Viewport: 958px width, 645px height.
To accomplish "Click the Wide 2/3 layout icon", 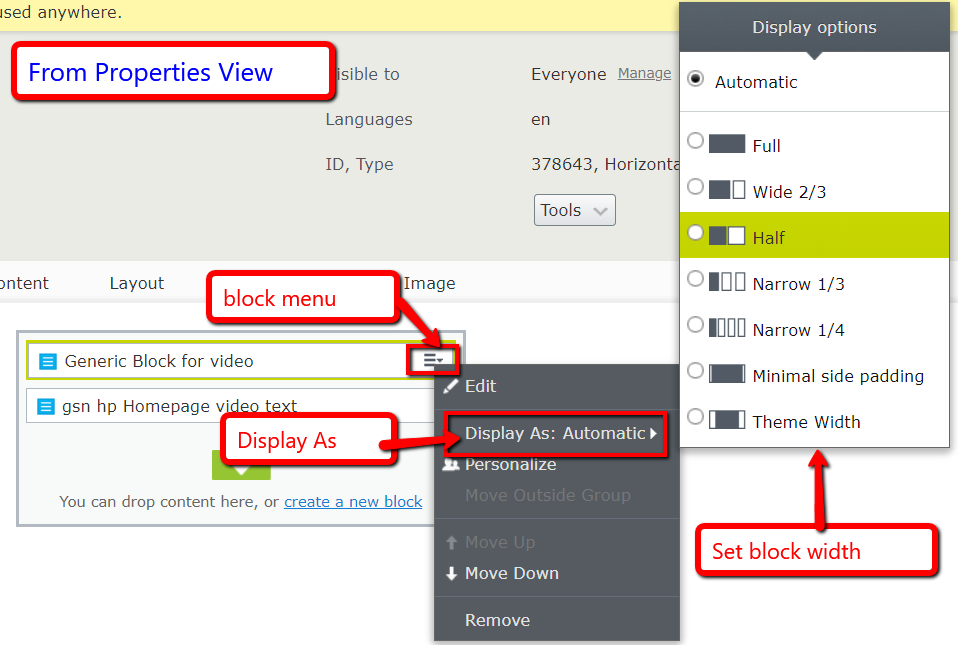I will point(727,190).
